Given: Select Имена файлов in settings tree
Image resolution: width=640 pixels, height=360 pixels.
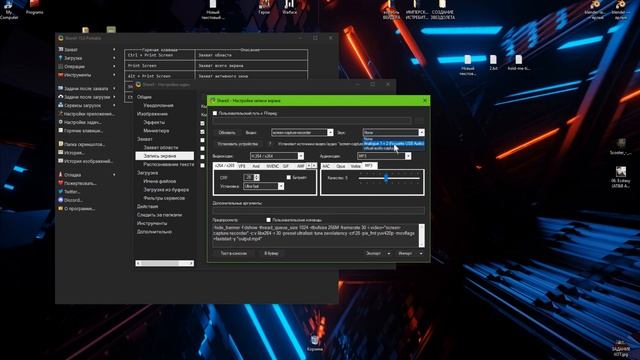Looking at the screenshot, I should (x=160, y=181).
